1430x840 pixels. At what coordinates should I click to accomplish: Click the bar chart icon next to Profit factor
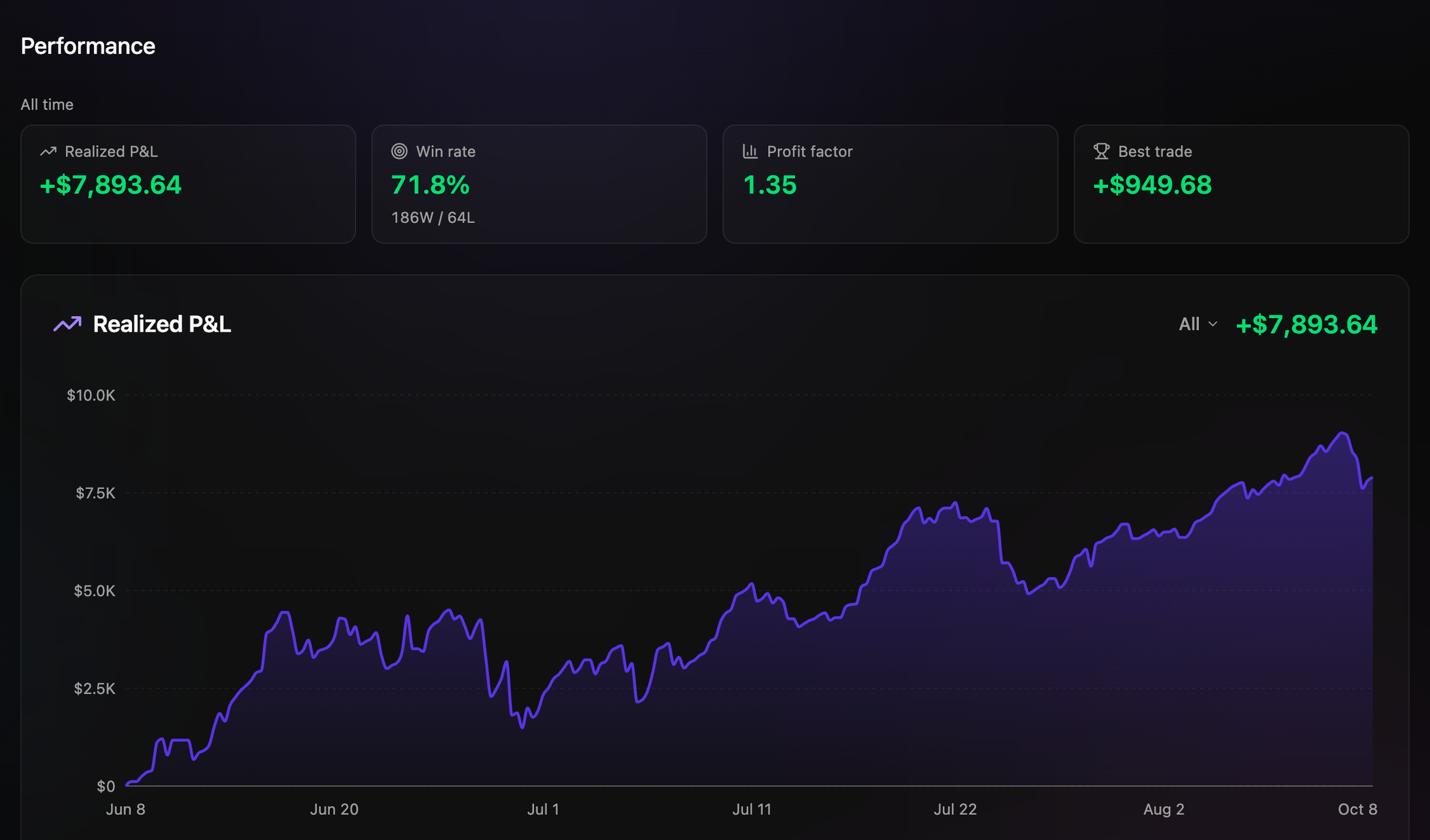coord(750,151)
